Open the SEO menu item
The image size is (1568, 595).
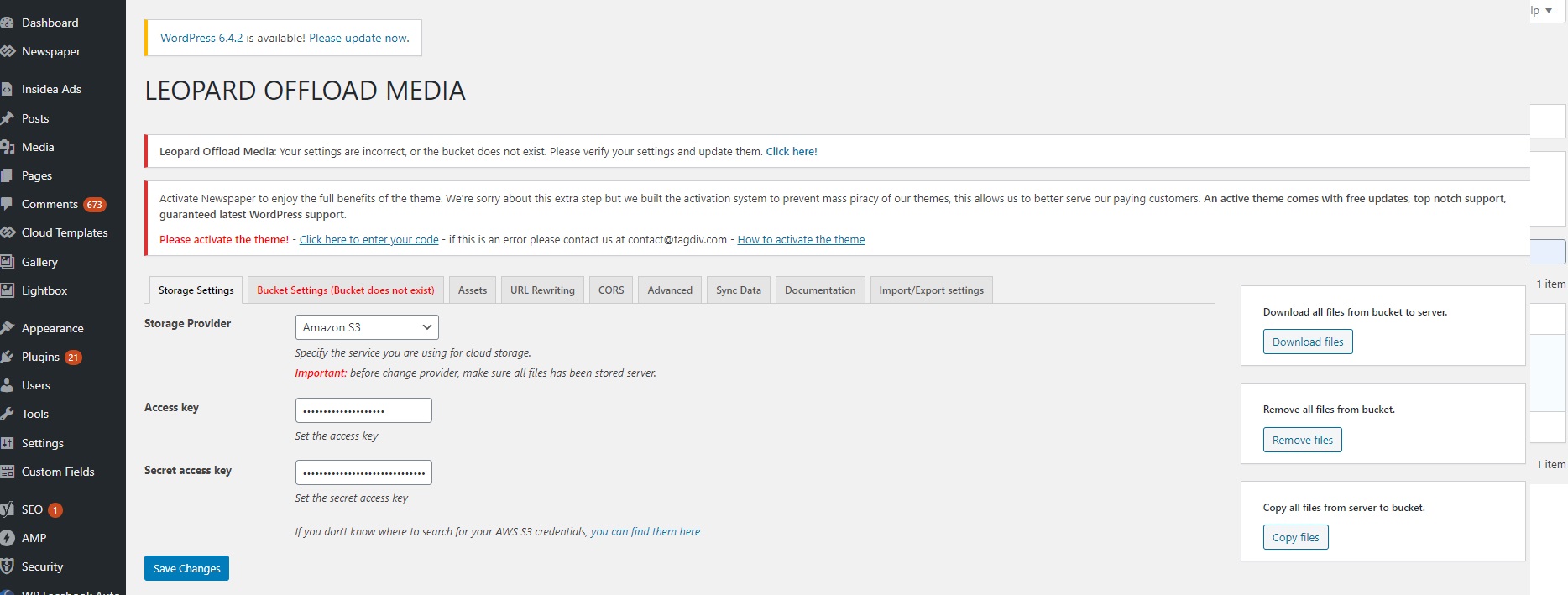coord(63,509)
